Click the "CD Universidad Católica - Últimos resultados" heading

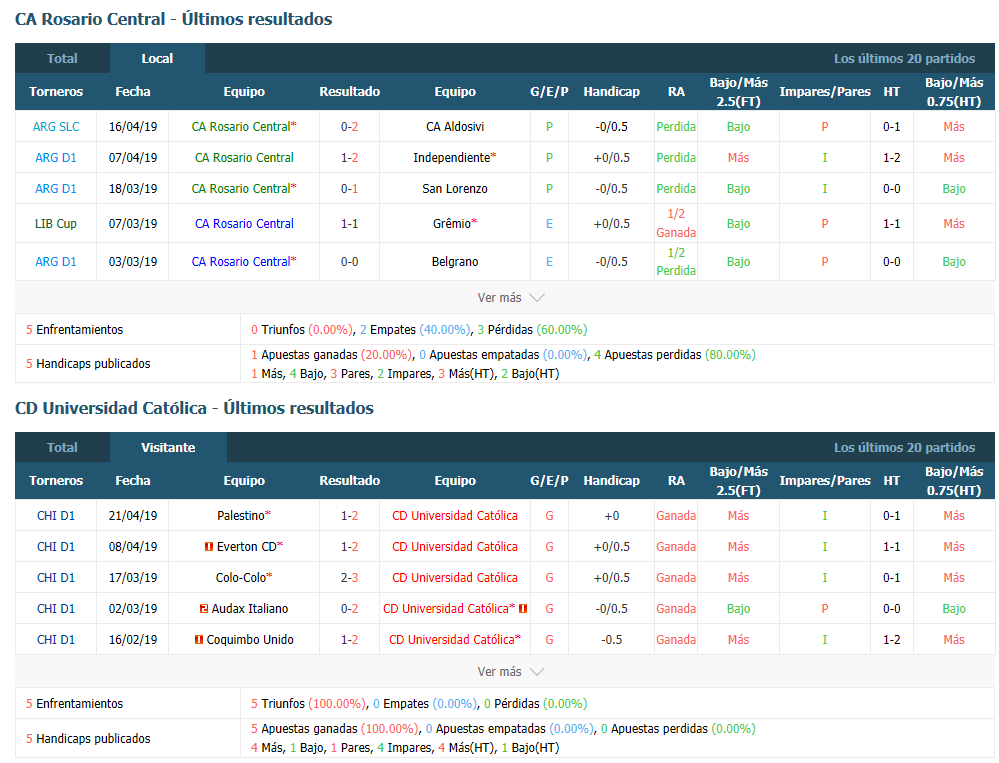[194, 408]
